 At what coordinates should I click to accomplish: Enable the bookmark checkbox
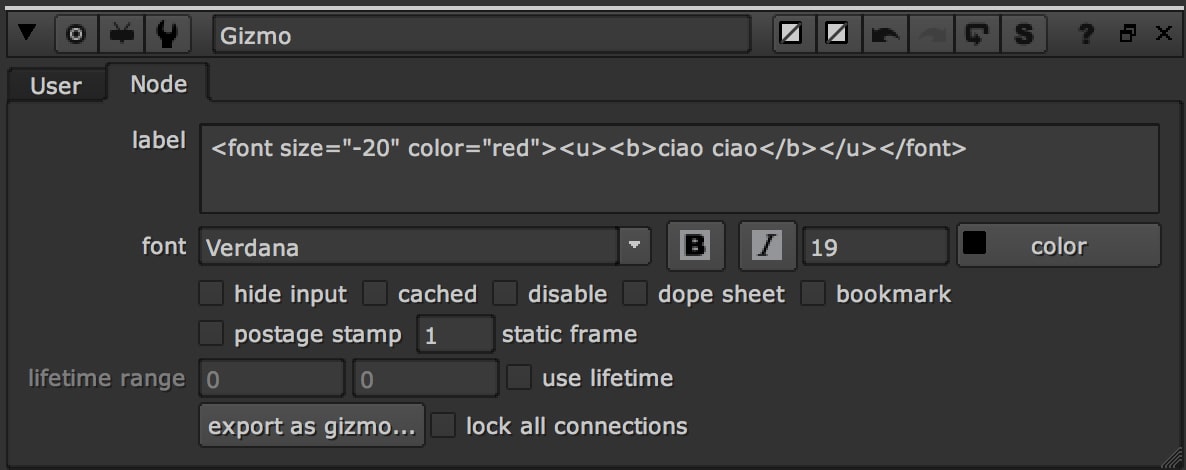click(x=813, y=294)
